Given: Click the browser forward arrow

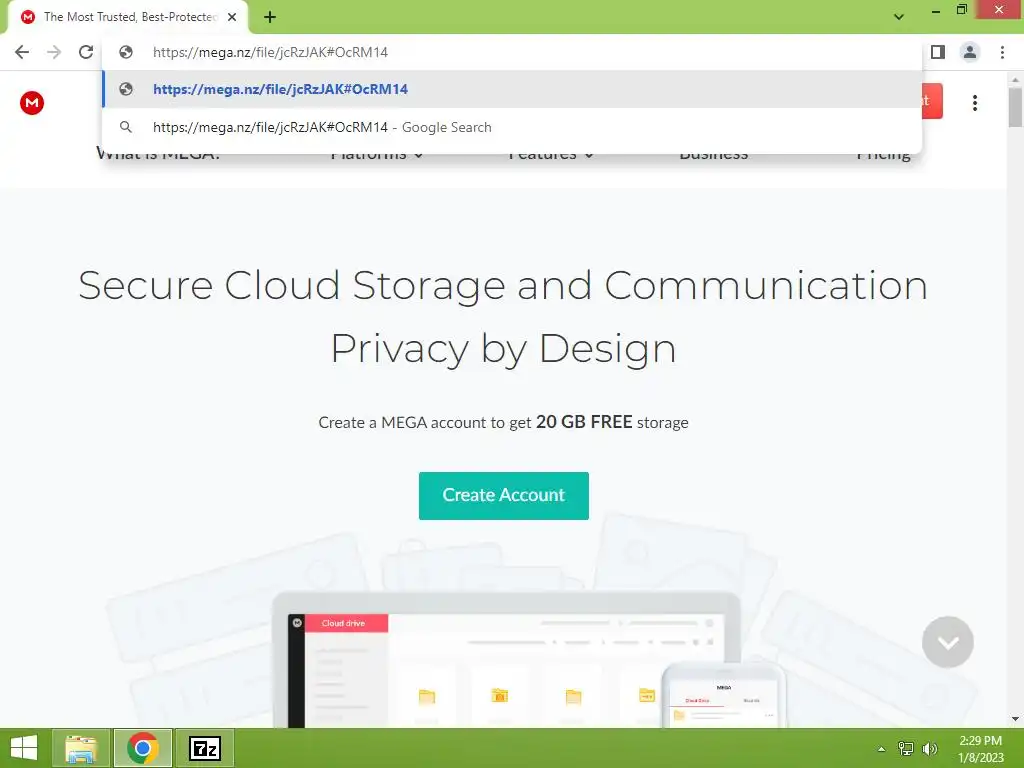Looking at the screenshot, I should click(54, 52).
